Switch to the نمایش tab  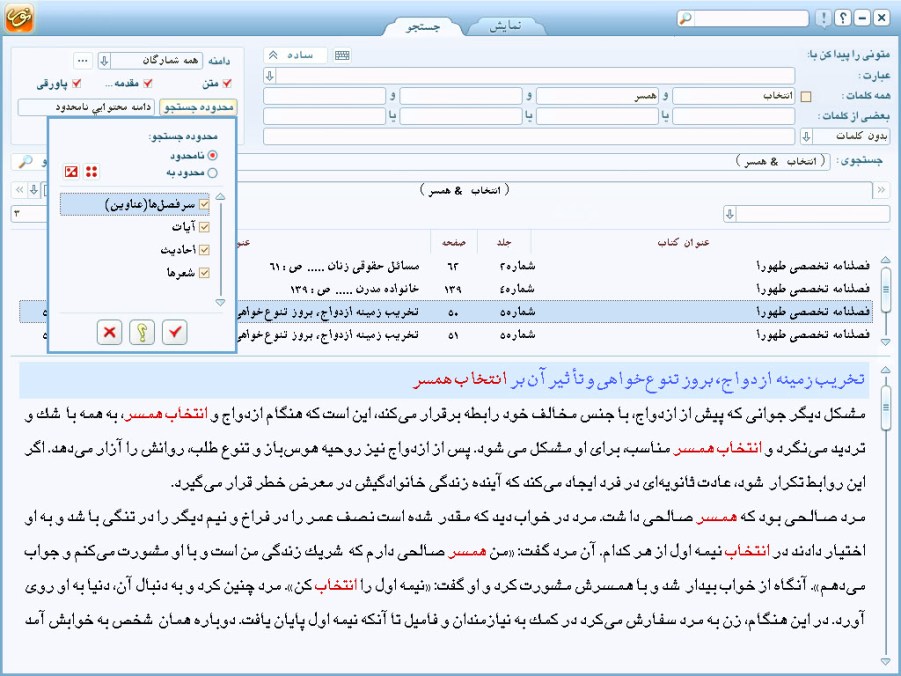pyautogui.click(x=506, y=27)
